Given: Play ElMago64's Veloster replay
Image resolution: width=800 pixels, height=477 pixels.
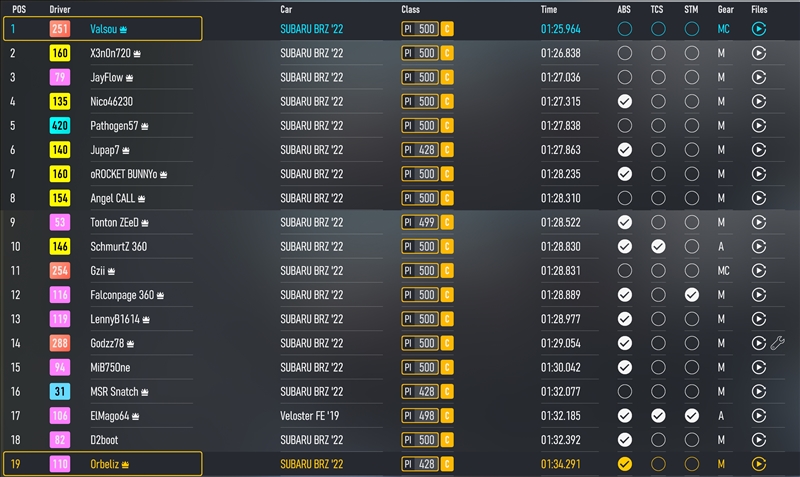Looking at the screenshot, I should (759, 416).
